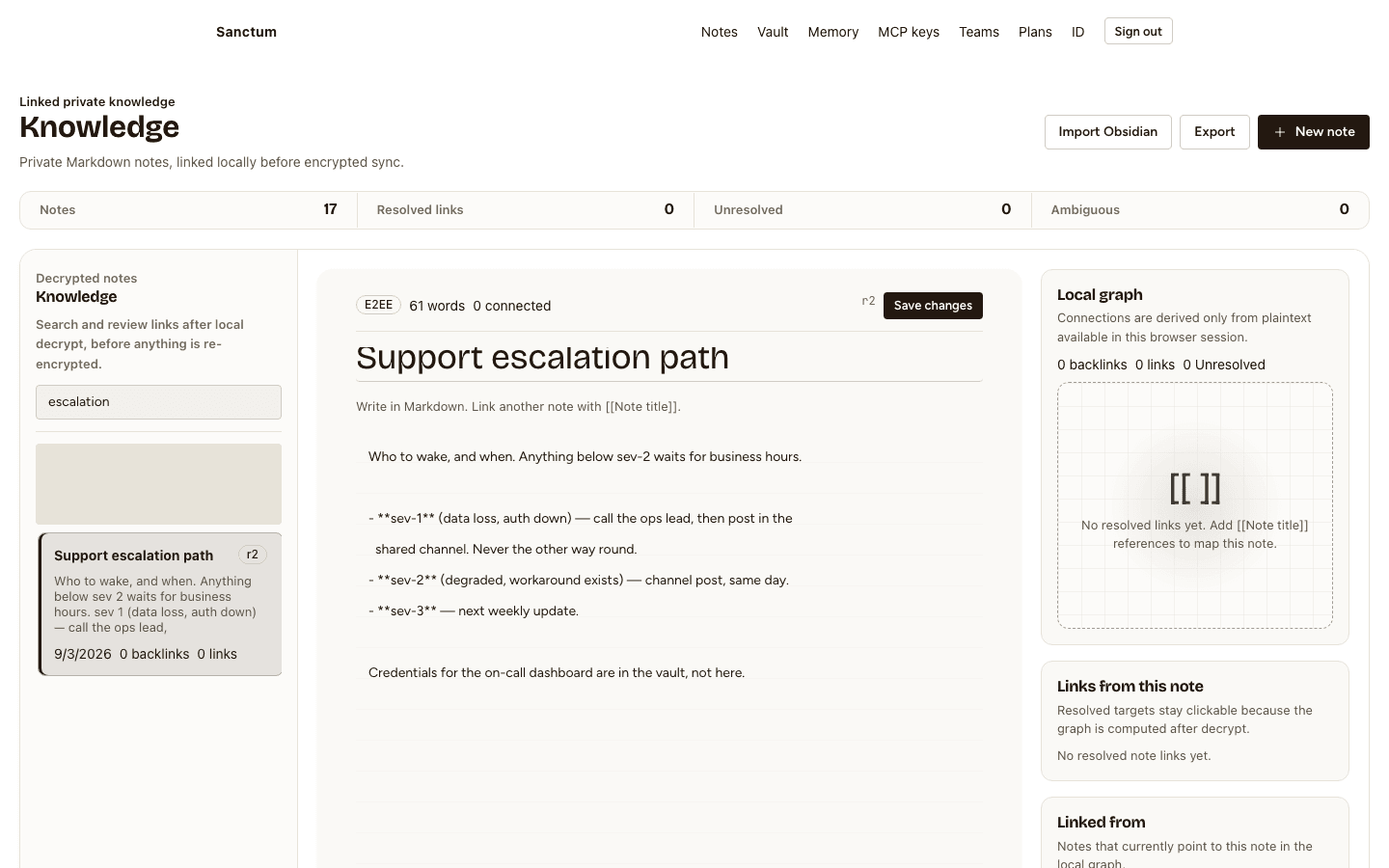The width and height of the screenshot is (1389, 868).
Task: Click the "**sev-3**" next weekly update line
Action: coord(474,610)
